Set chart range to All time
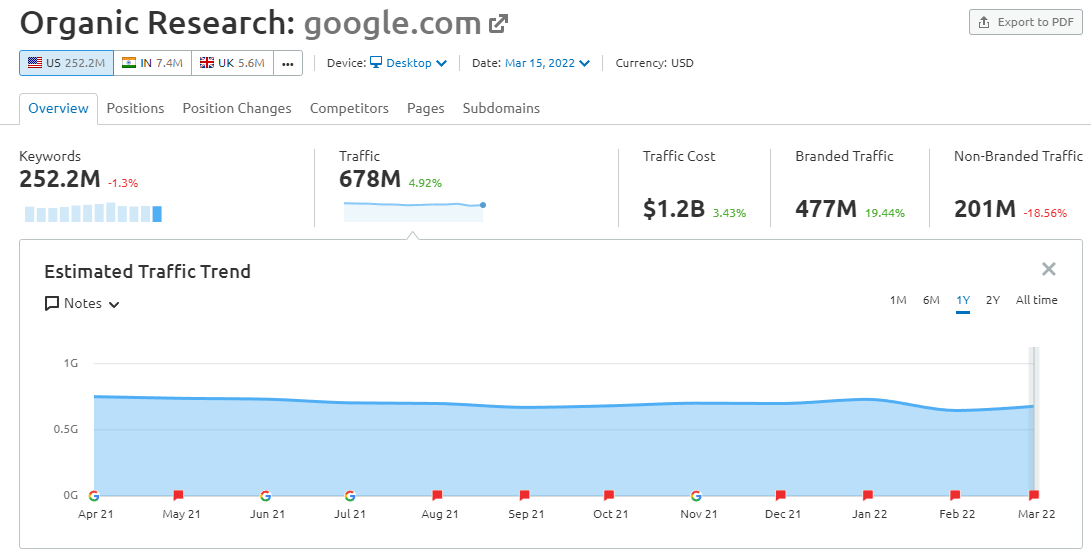 click(1037, 300)
